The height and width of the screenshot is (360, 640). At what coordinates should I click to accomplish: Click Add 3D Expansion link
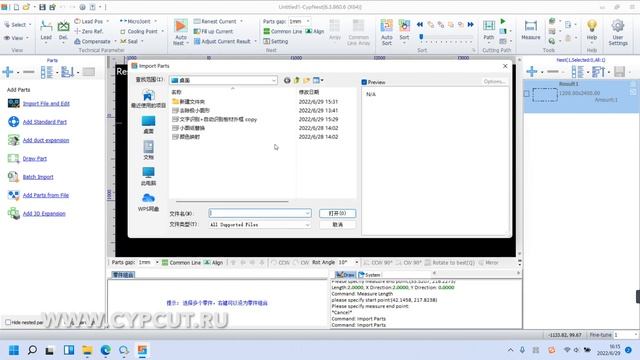click(44, 214)
